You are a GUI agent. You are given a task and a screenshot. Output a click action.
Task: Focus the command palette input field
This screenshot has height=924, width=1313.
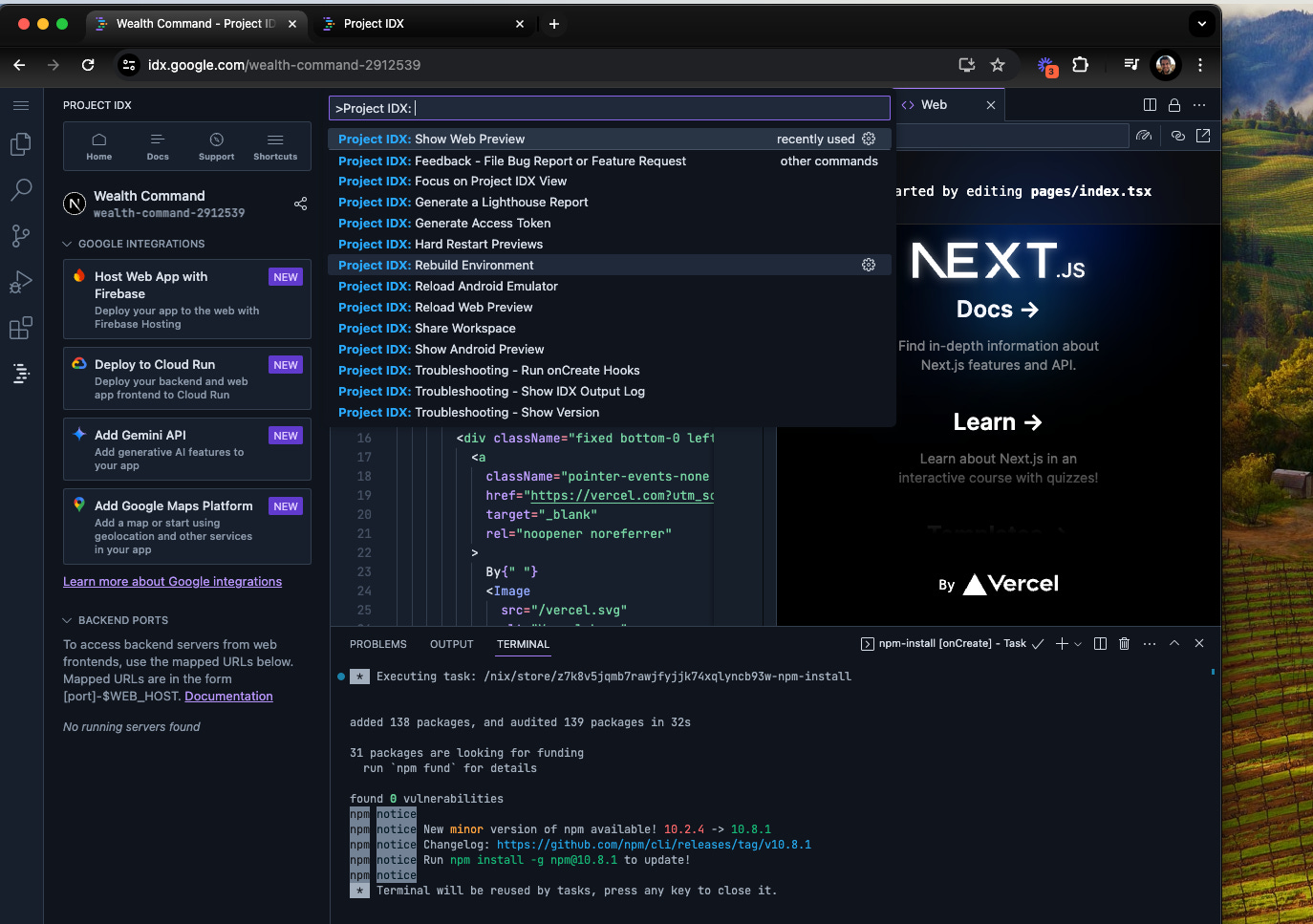(610, 108)
